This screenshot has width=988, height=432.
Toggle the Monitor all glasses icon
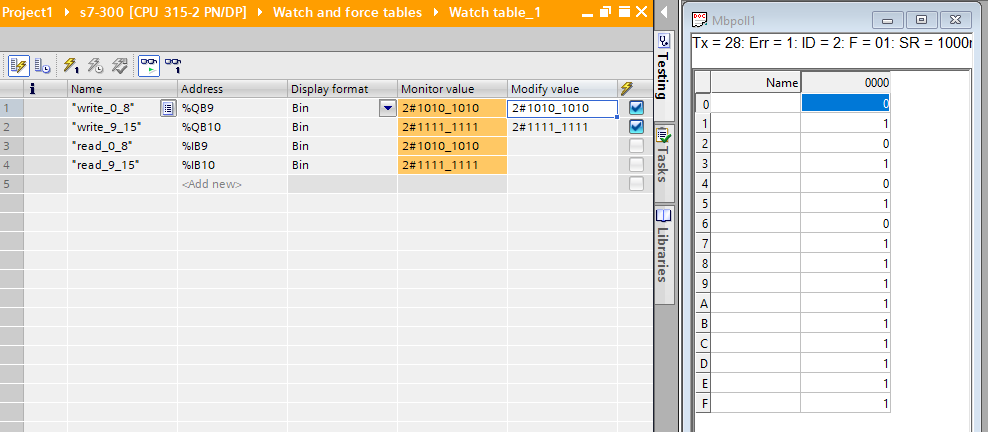click(148, 65)
